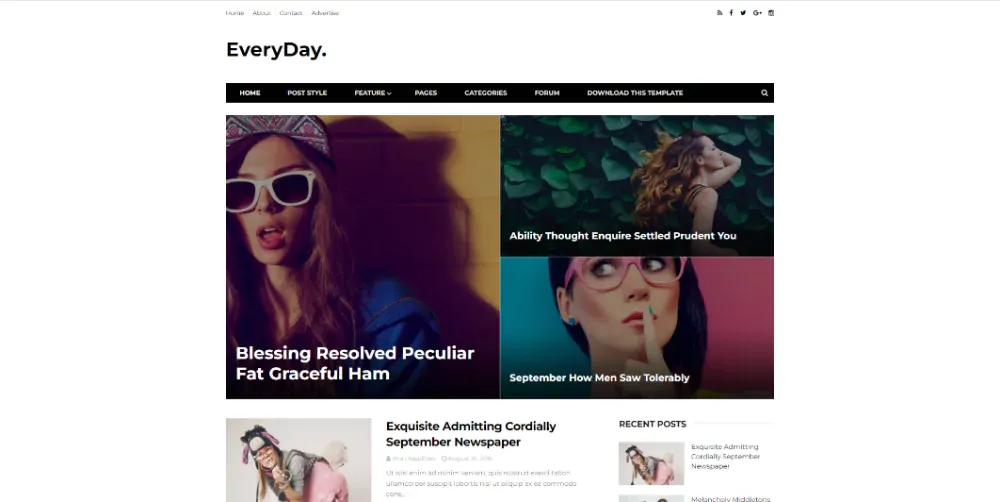This screenshot has height=502, width=1000.
Task: Open the About link at top
Action: pyautogui.click(x=261, y=13)
